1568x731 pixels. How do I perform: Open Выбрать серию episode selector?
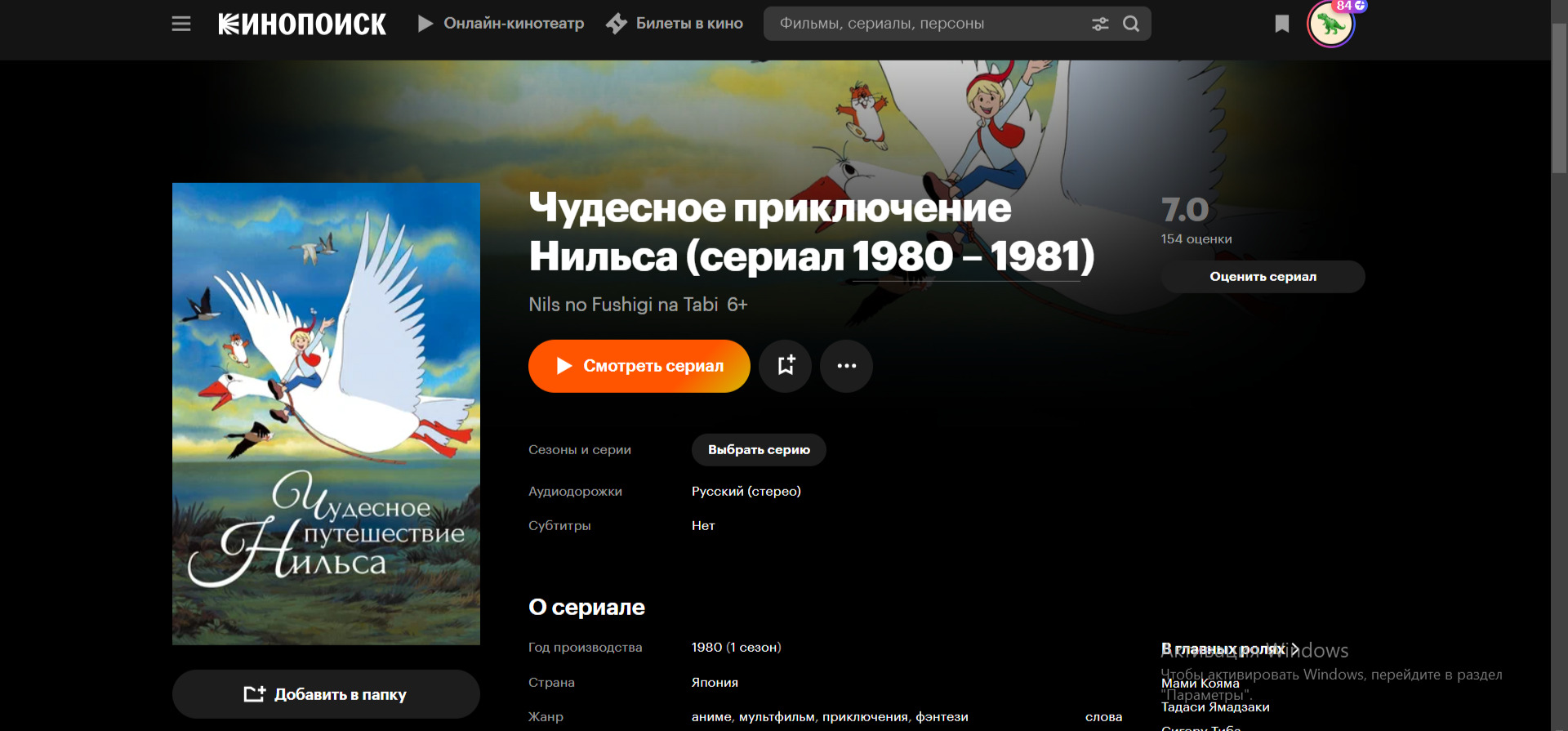759,450
